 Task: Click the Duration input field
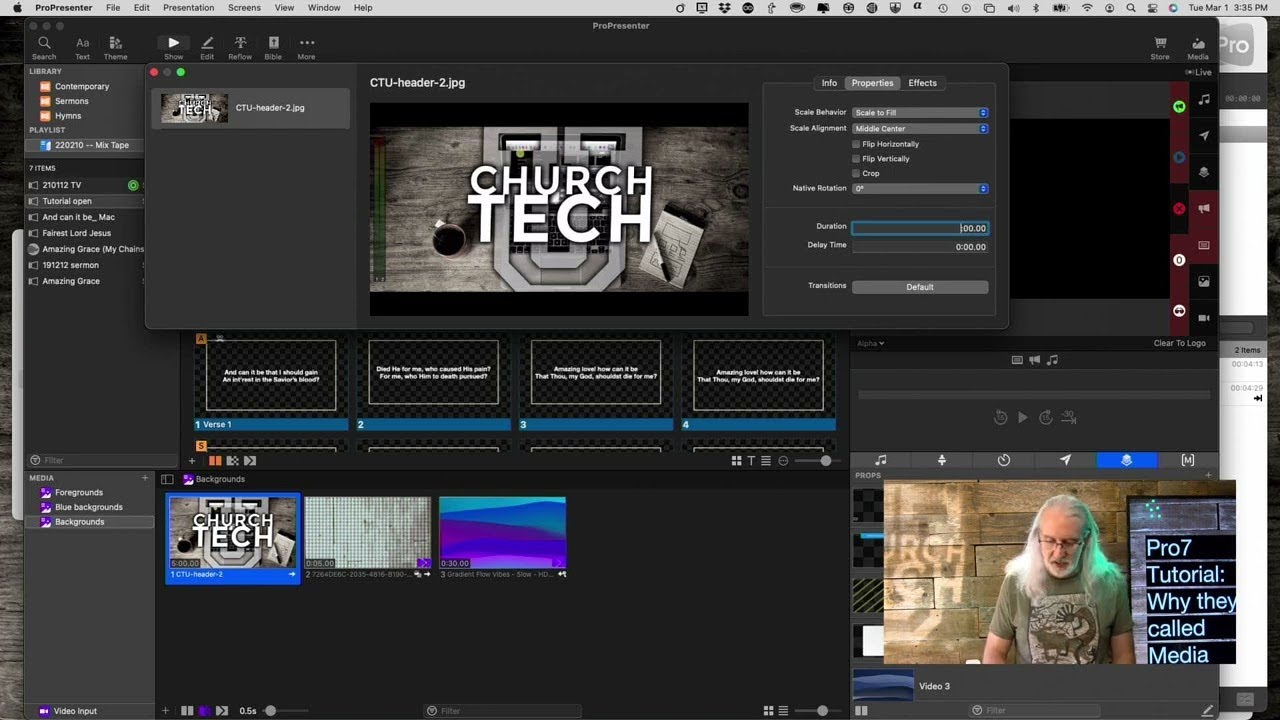920,228
